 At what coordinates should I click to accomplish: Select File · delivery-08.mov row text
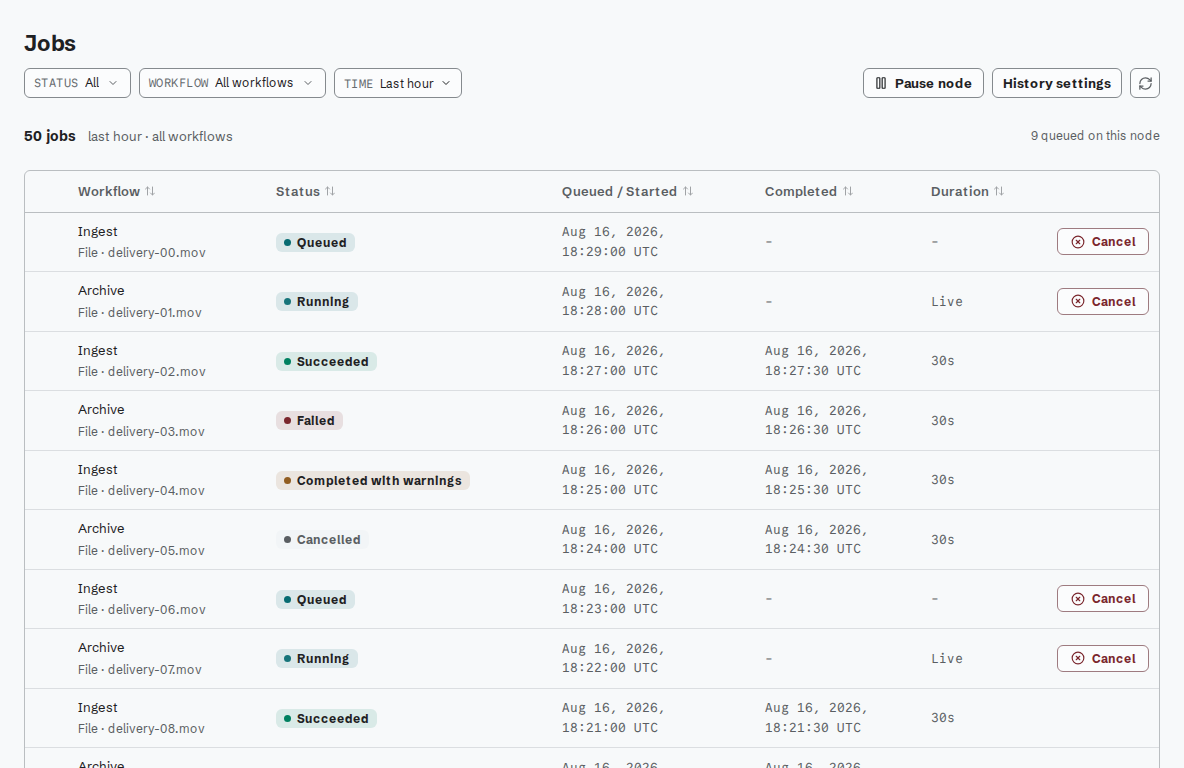click(x=141, y=729)
